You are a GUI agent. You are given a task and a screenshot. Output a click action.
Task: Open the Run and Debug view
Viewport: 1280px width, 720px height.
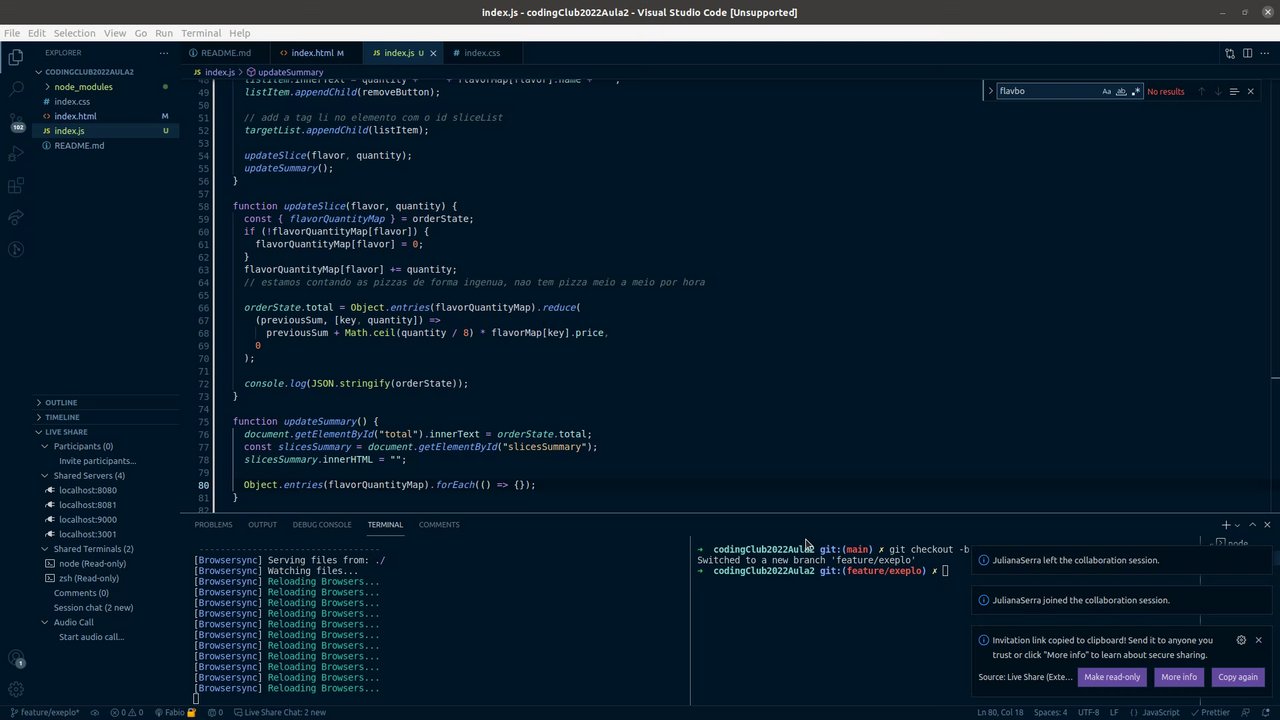pyautogui.click(x=16, y=154)
